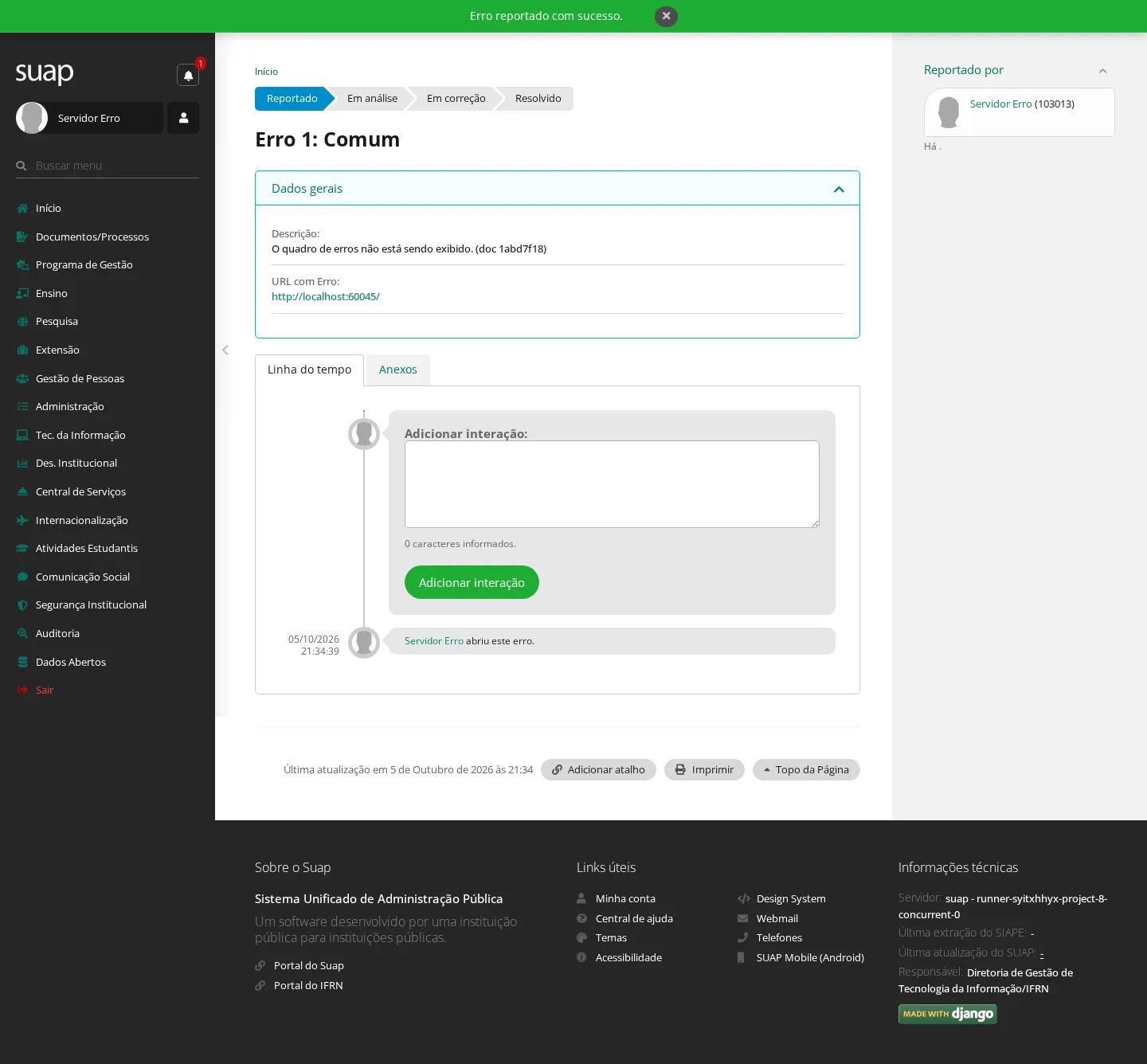Collapse the sidebar with the left arrow
This screenshot has height=1064, width=1147.
tap(225, 350)
